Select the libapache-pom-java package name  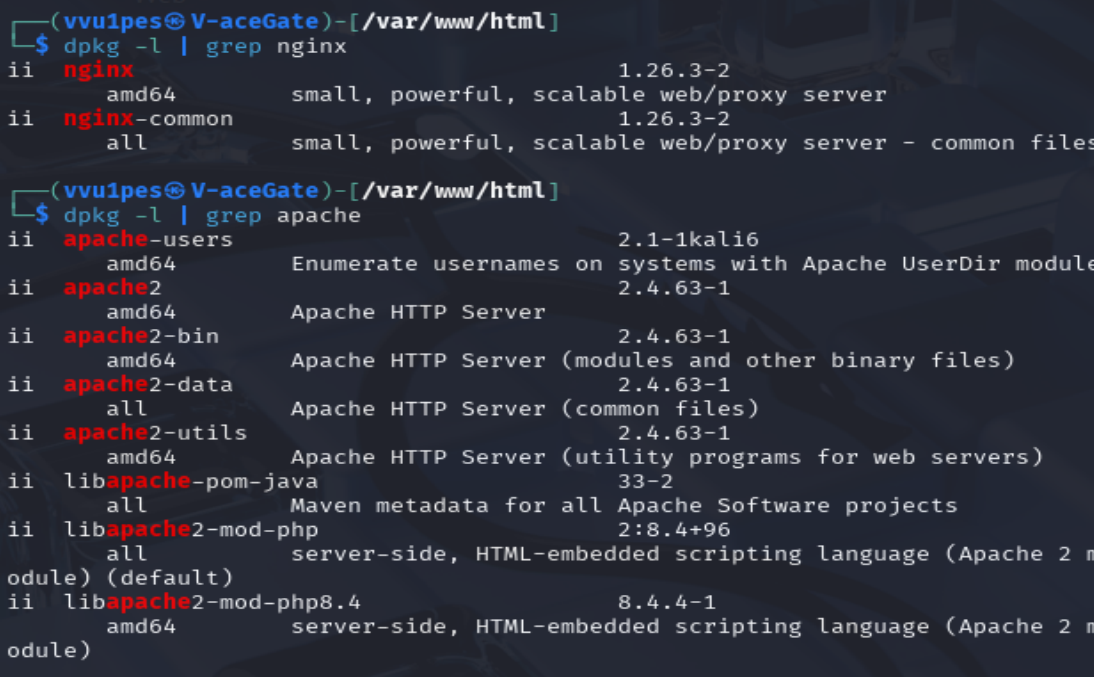pyautogui.click(x=190, y=482)
